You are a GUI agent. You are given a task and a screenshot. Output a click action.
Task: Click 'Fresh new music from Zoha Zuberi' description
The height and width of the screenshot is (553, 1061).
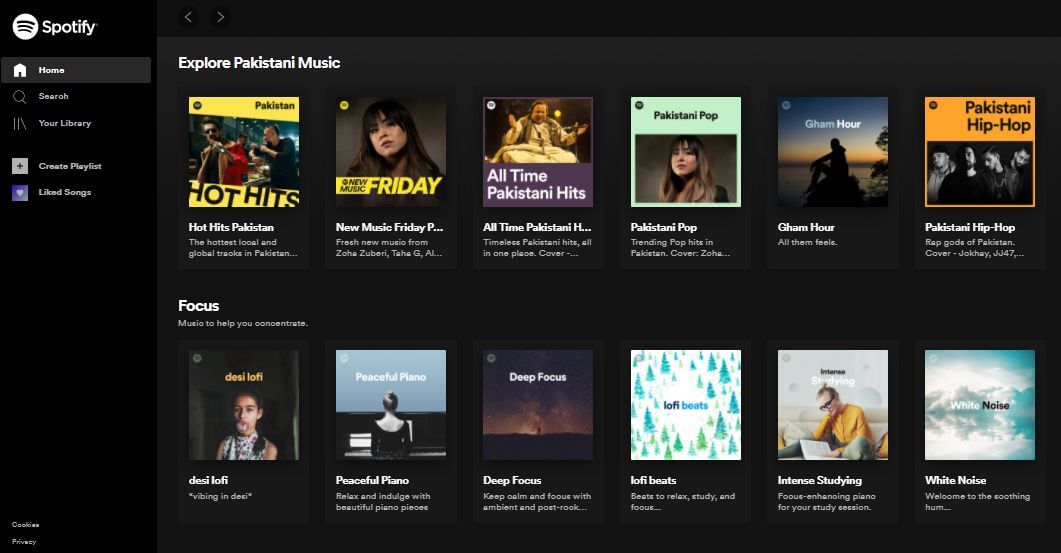[389, 248]
